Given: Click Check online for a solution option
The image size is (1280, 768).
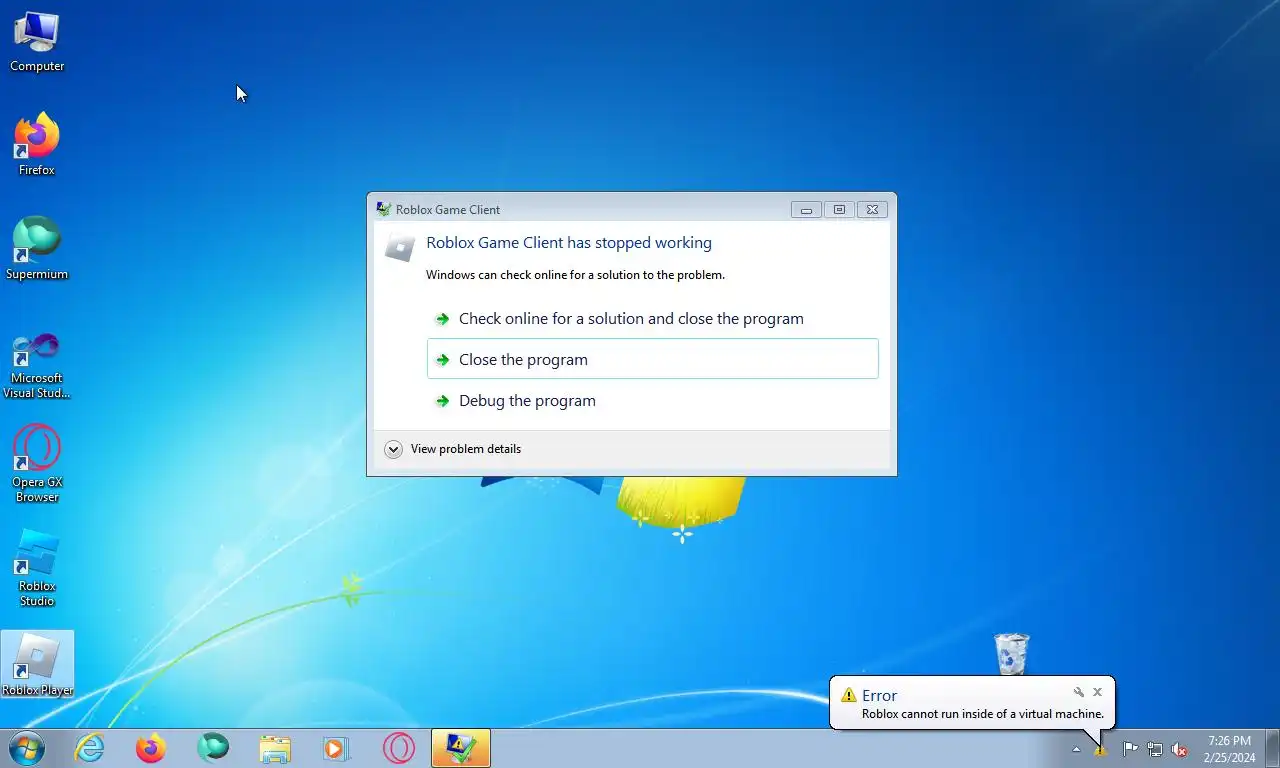Looking at the screenshot, I should point(653,319).
